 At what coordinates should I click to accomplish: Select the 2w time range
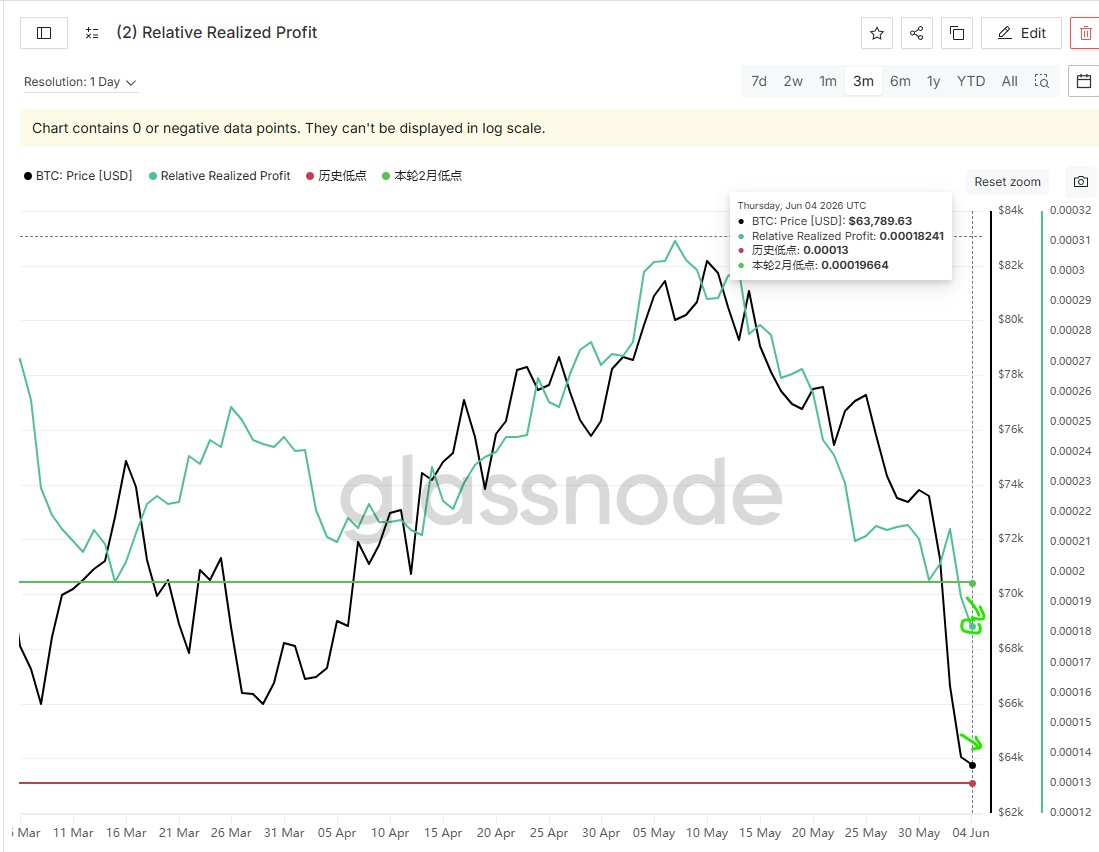[793, 81]
